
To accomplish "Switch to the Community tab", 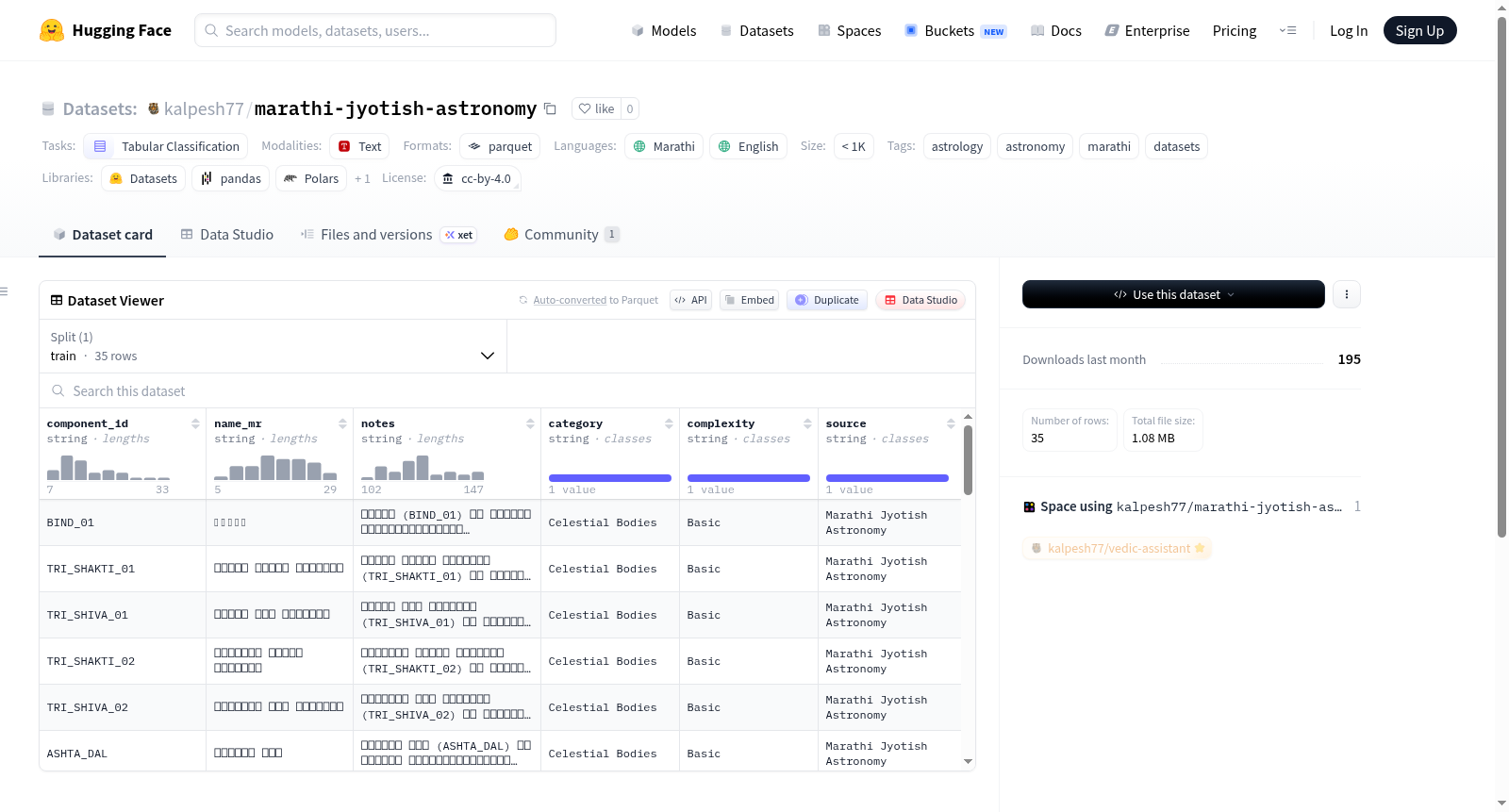I will click(561, 235).
